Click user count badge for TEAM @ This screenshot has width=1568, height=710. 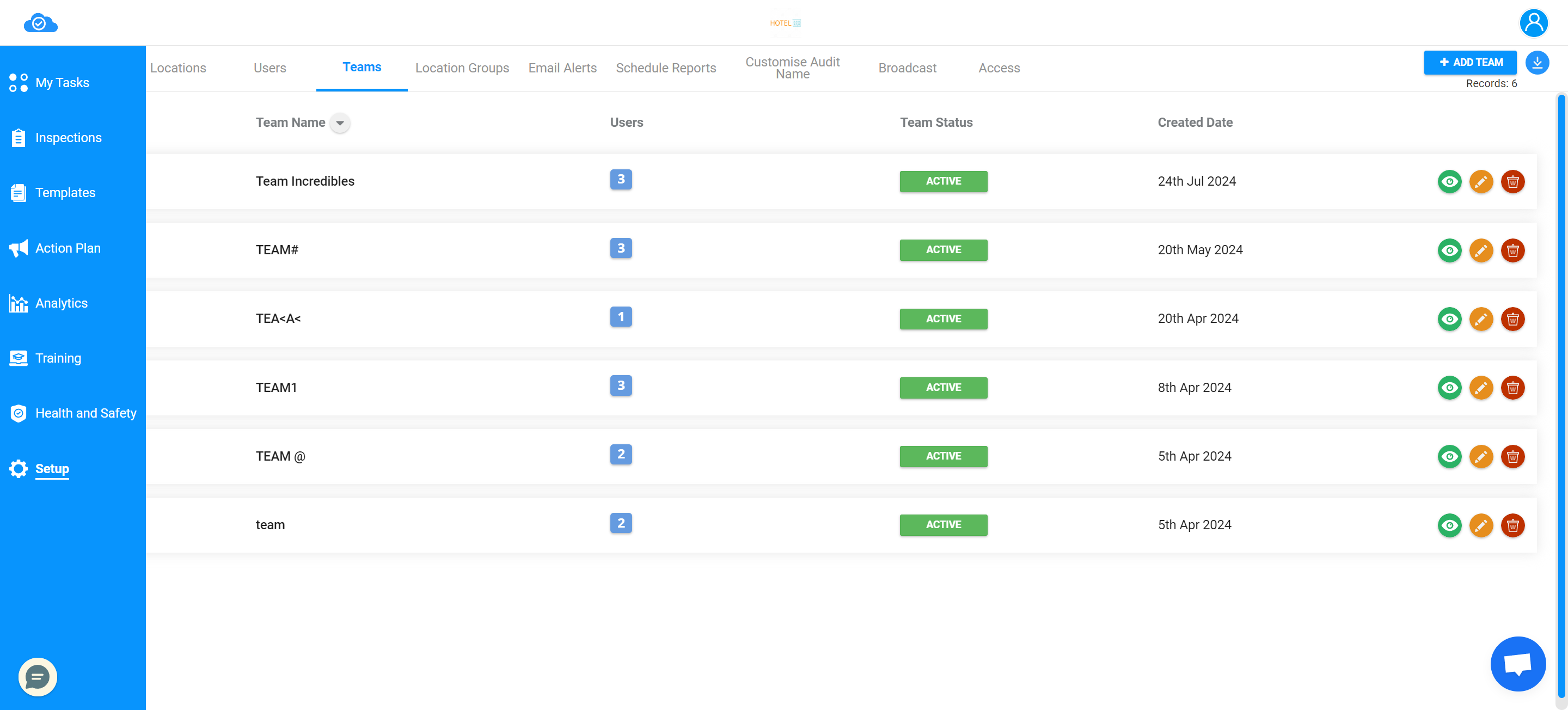(x=621, y=455)
